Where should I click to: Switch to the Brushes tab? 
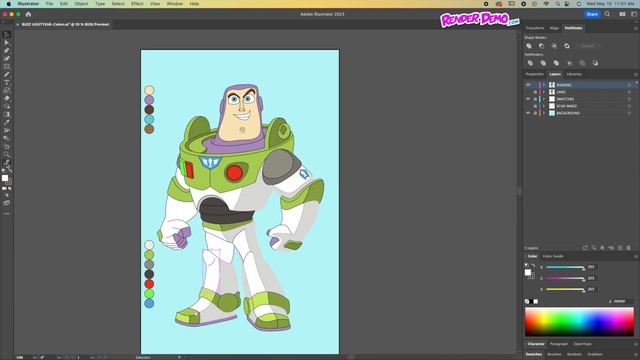(554, 354)
